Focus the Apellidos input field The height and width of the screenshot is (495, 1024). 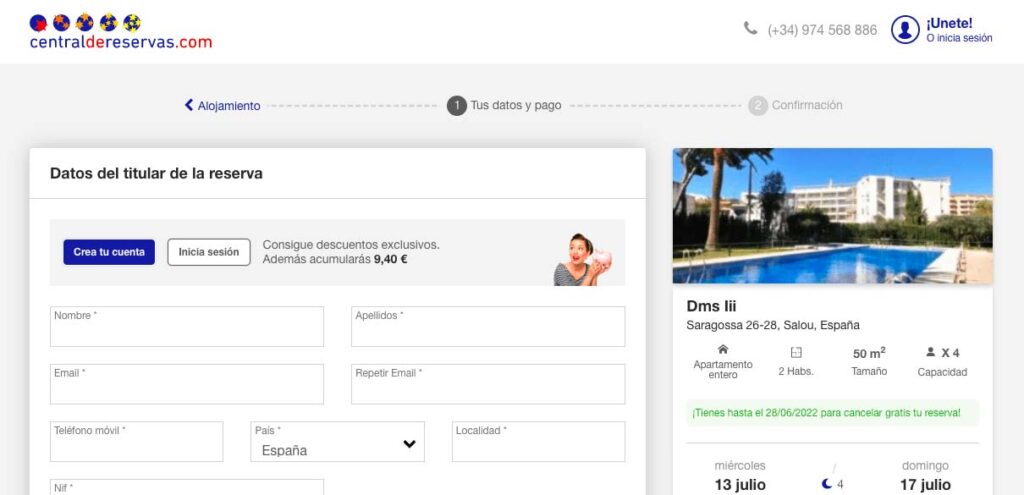click(488, 327)
